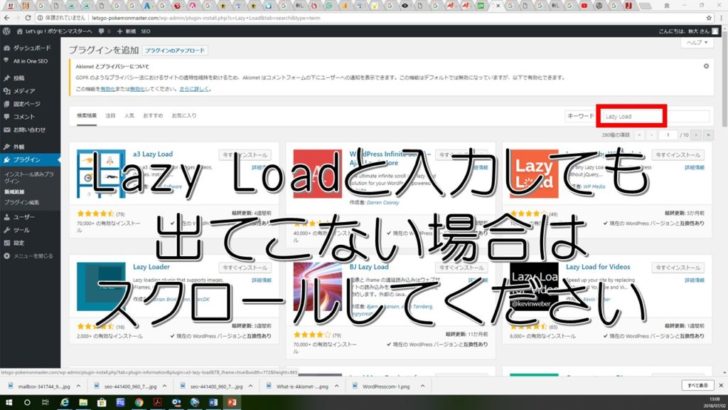
Task: Expand options for What-is-Akismet png download
Action: coord(337,386)
